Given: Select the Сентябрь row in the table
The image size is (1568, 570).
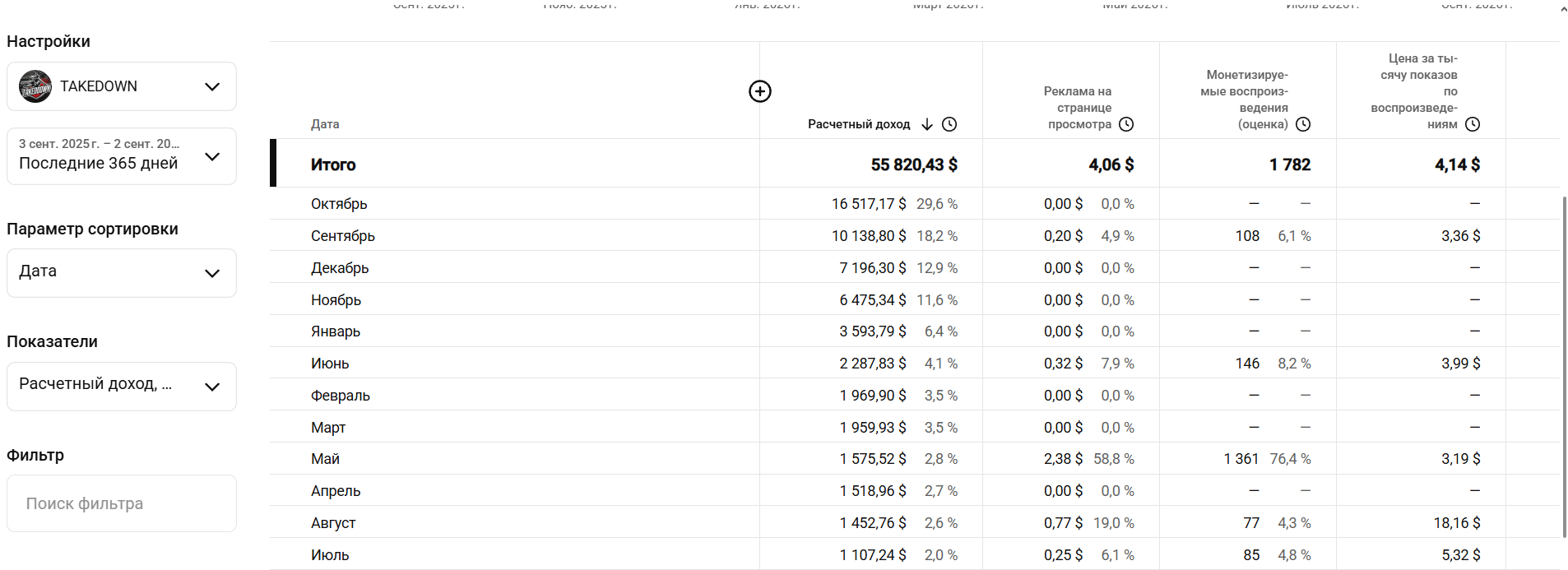Looking at the screenshot, I should (914, 235).
